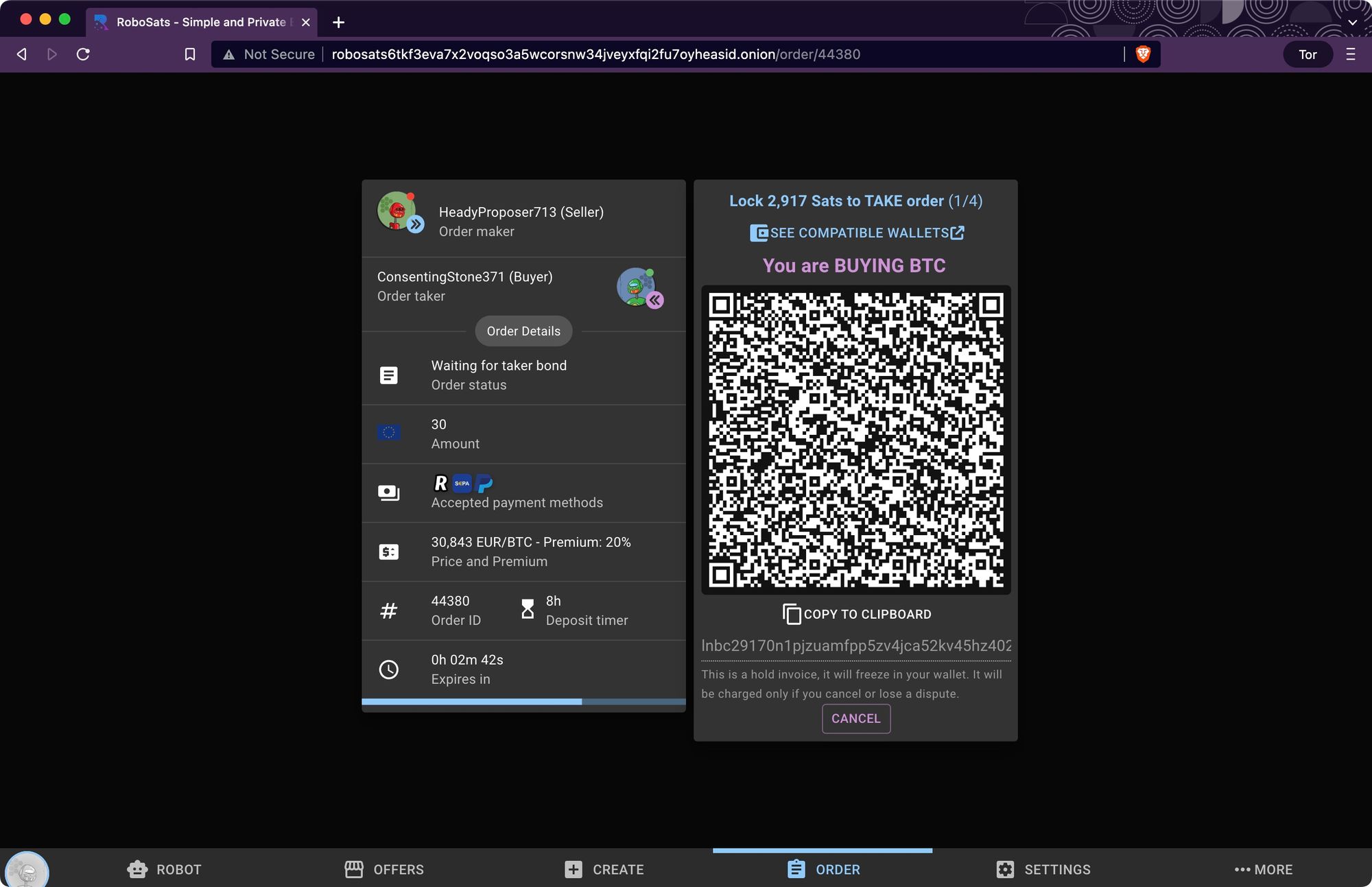Click the price and premium icon
Viewport: 1372px width, 887px height.
pyautogui.click(x=389, y=552)
